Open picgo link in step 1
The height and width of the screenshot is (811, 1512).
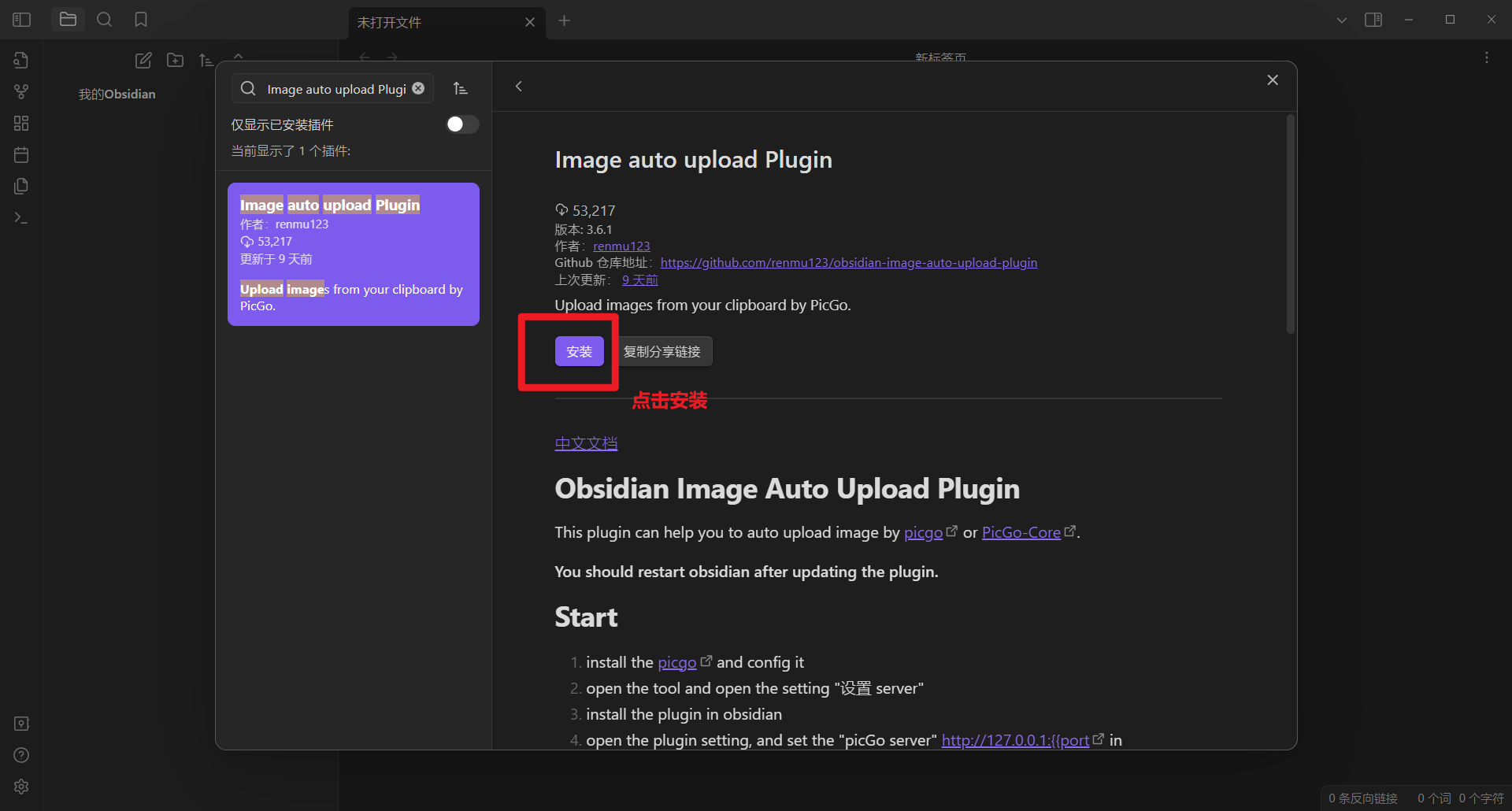[677, 663]
